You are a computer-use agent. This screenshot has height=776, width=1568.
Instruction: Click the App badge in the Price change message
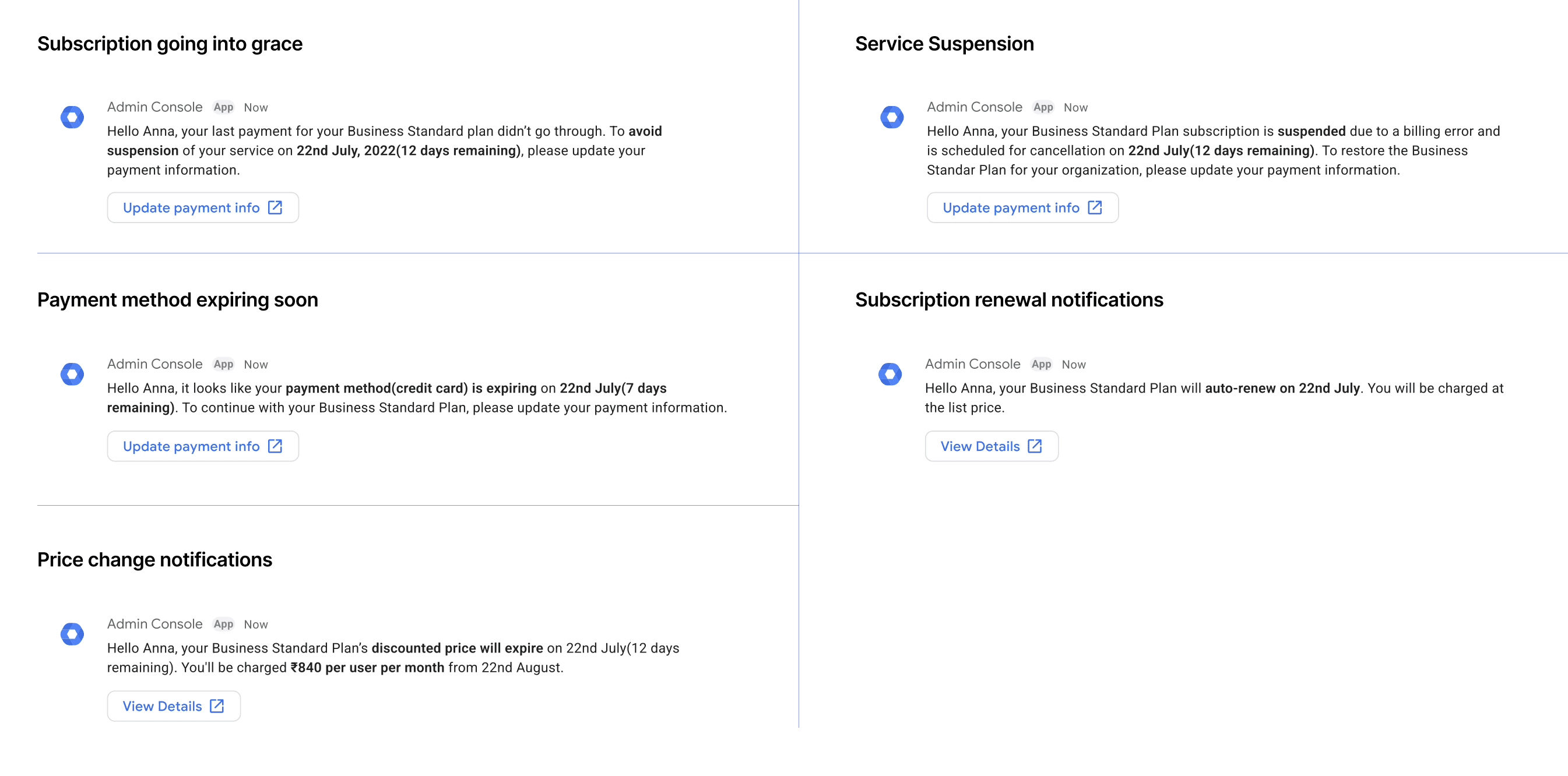[223, 625]
